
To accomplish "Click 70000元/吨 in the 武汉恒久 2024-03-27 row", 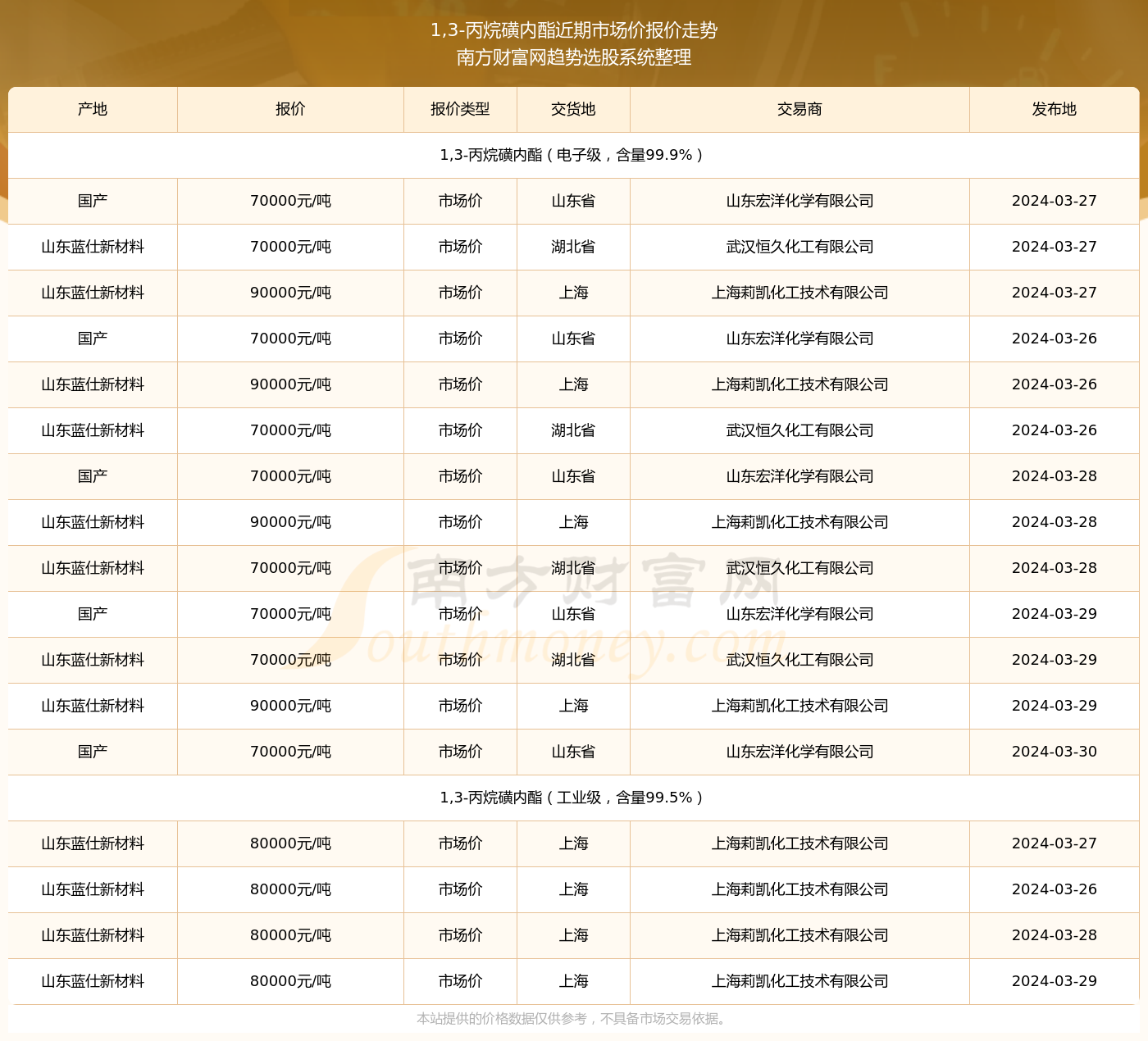I will tap(290, 247).
